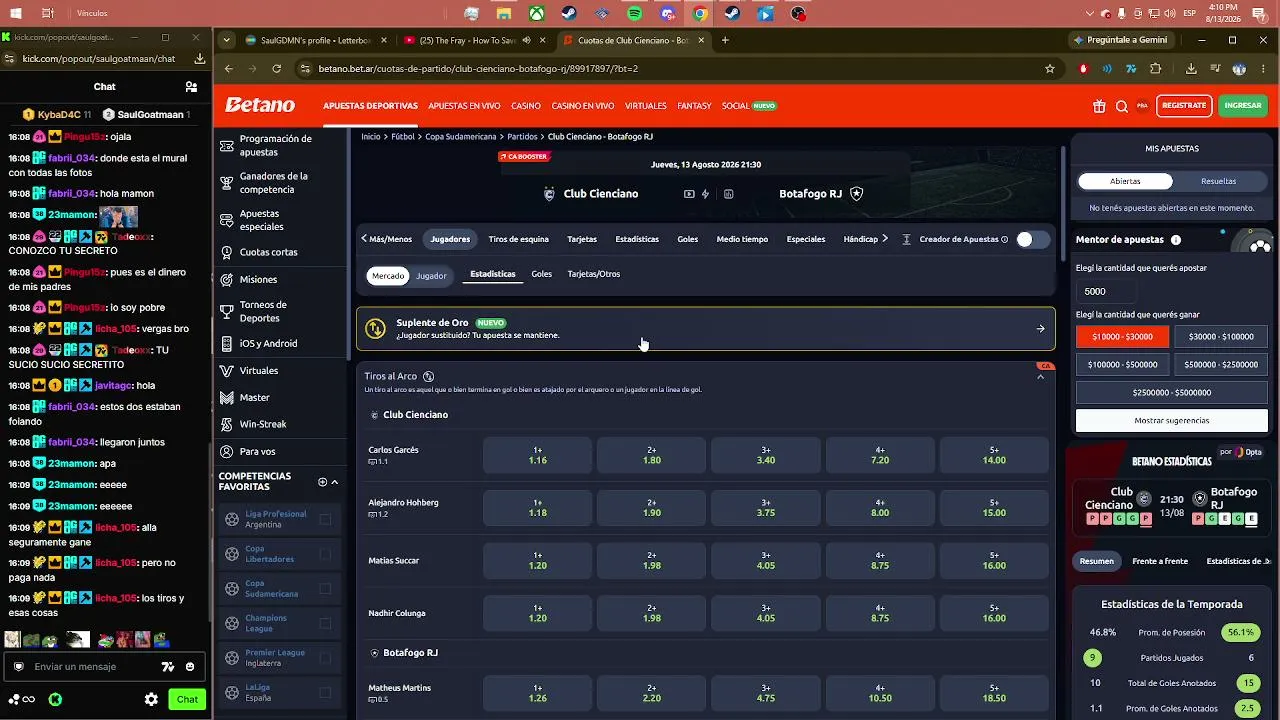Open Spotify from the taskbar
The image size is (1280, 720).
tap(635, 14)
